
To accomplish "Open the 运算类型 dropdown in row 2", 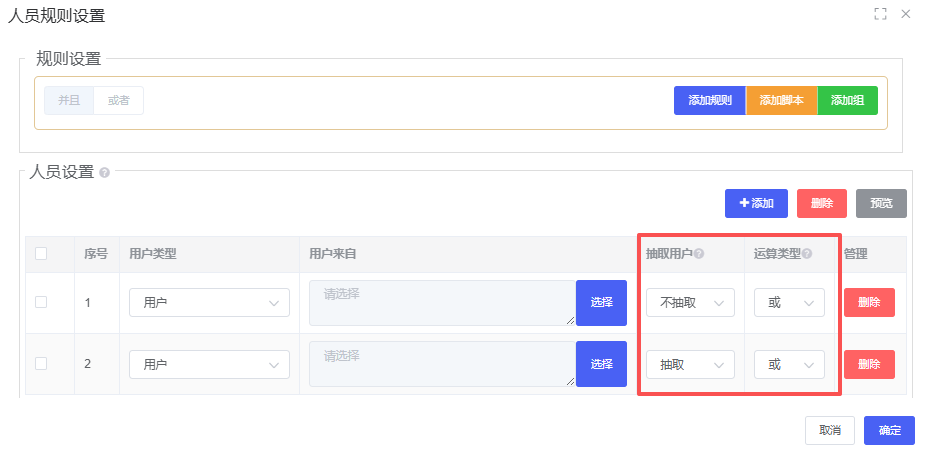I will tap(789, 365).
